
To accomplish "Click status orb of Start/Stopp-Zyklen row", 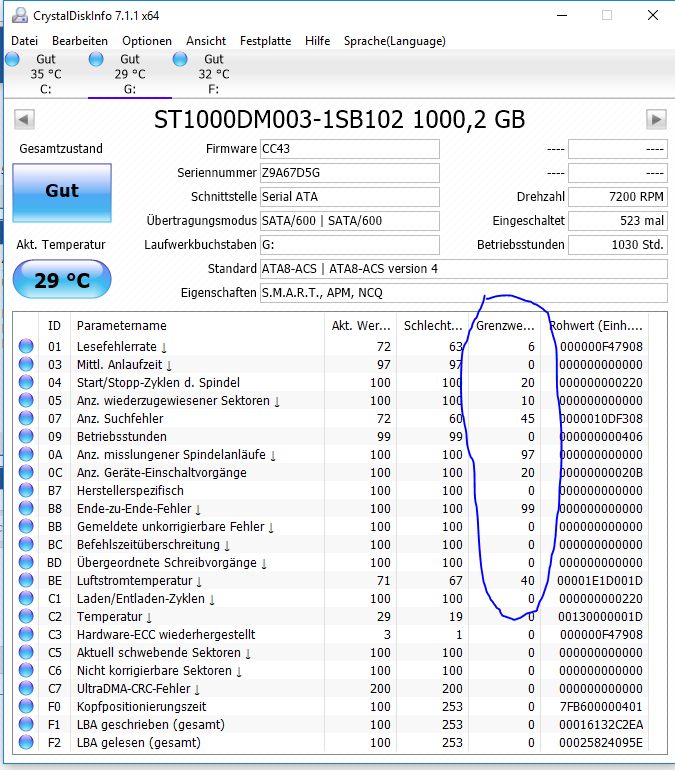I will click(26, 383).
